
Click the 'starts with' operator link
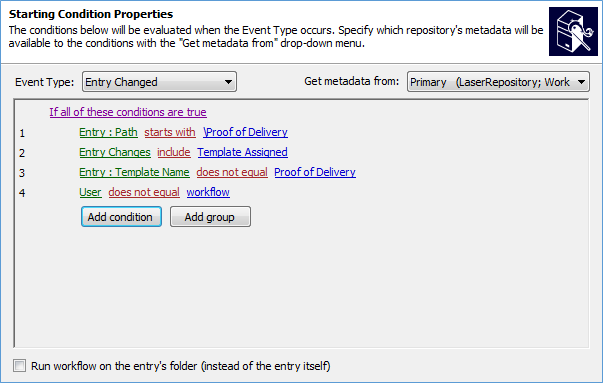[x=170, y=132]
